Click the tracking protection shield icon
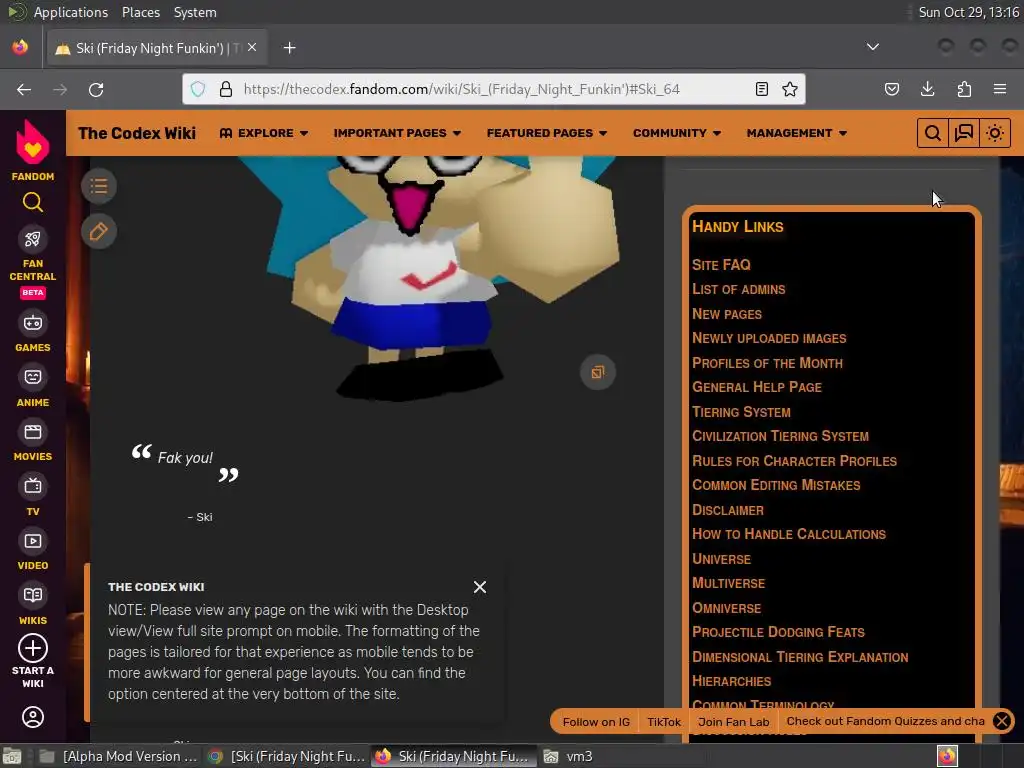 tap(198, 89)
